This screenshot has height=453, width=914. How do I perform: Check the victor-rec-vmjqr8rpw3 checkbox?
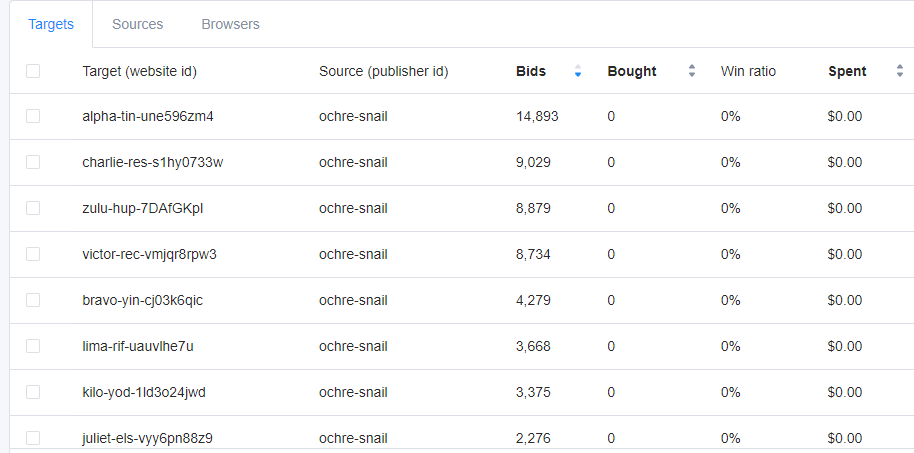(33, 254)
